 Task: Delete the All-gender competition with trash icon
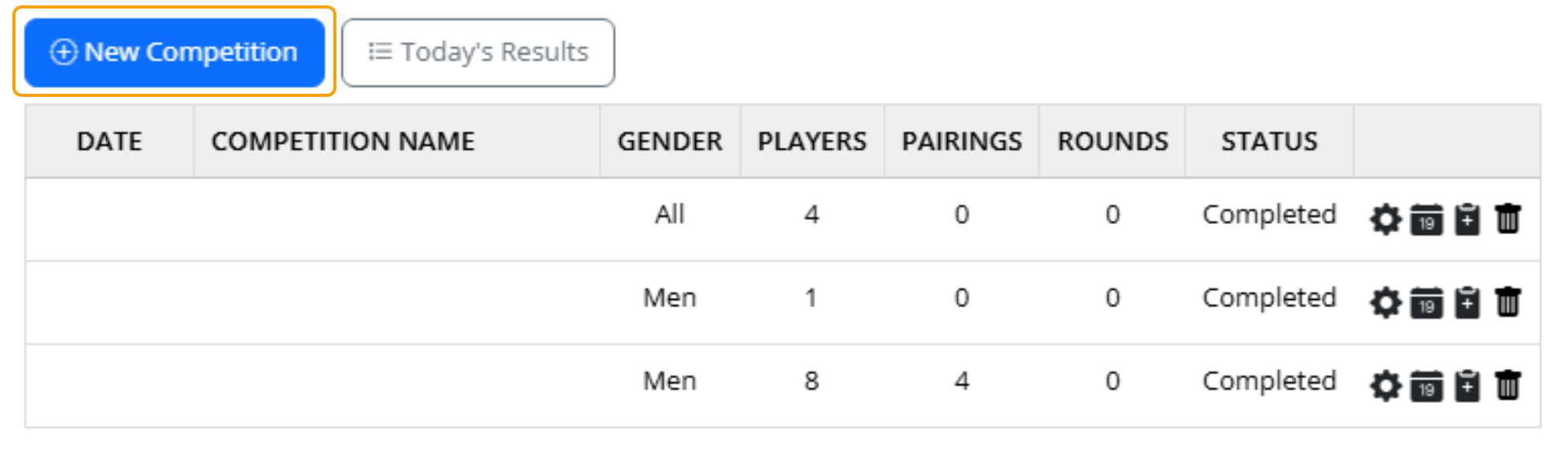[1508, 219]
